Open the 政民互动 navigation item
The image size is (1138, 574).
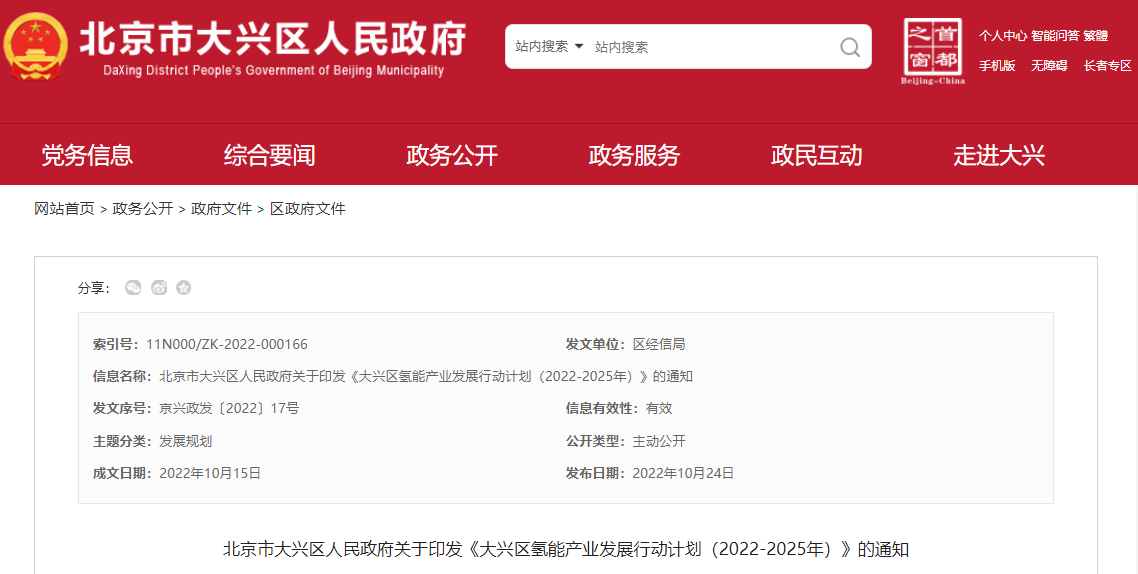pyautogui.click(x=816, y=155)
